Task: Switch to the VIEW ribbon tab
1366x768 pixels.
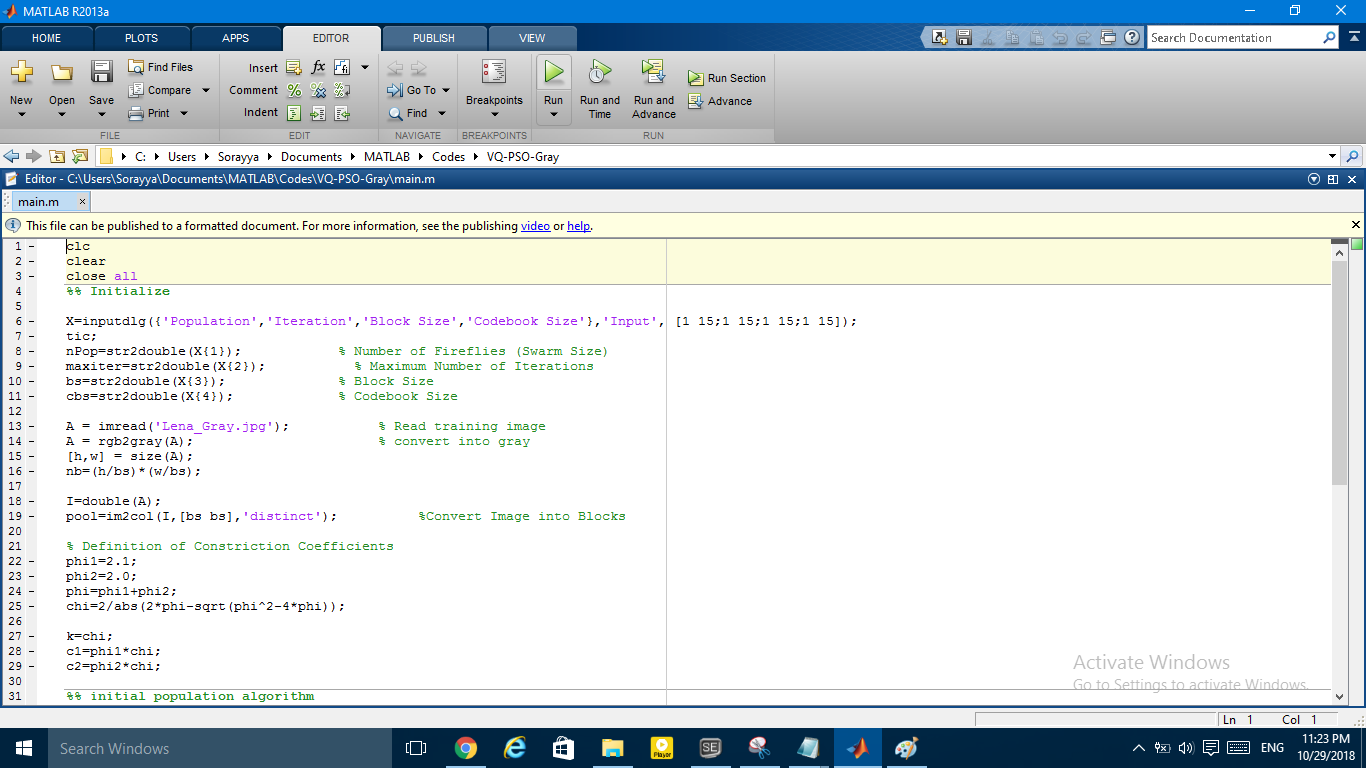Action: tap(532, 38)
